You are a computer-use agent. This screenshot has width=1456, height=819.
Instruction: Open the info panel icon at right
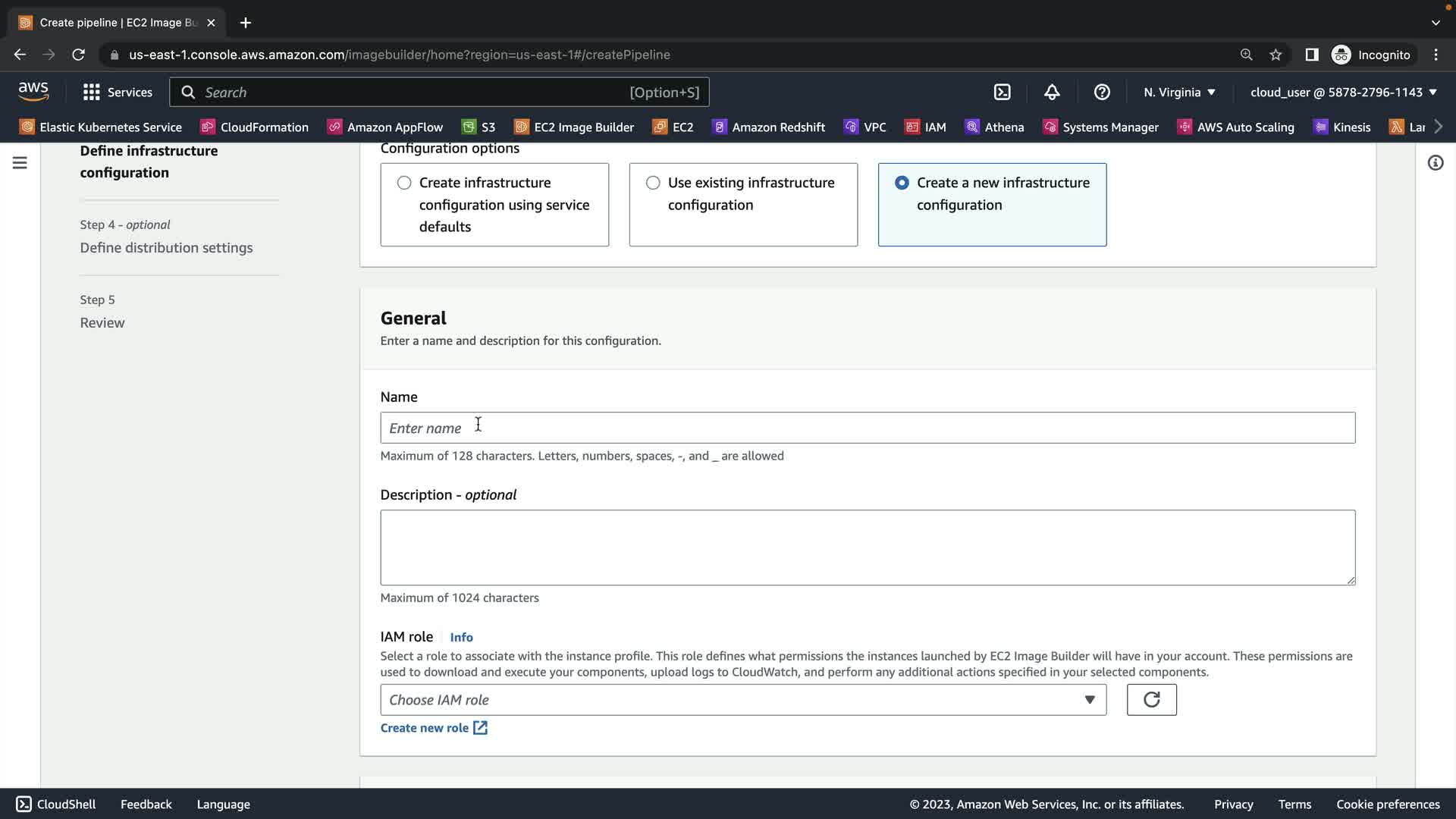click(x=1435, y=162)
